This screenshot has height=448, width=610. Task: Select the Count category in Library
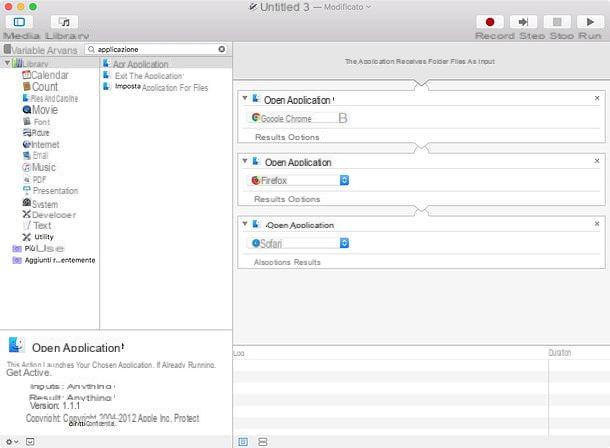[x=40, y=87]
